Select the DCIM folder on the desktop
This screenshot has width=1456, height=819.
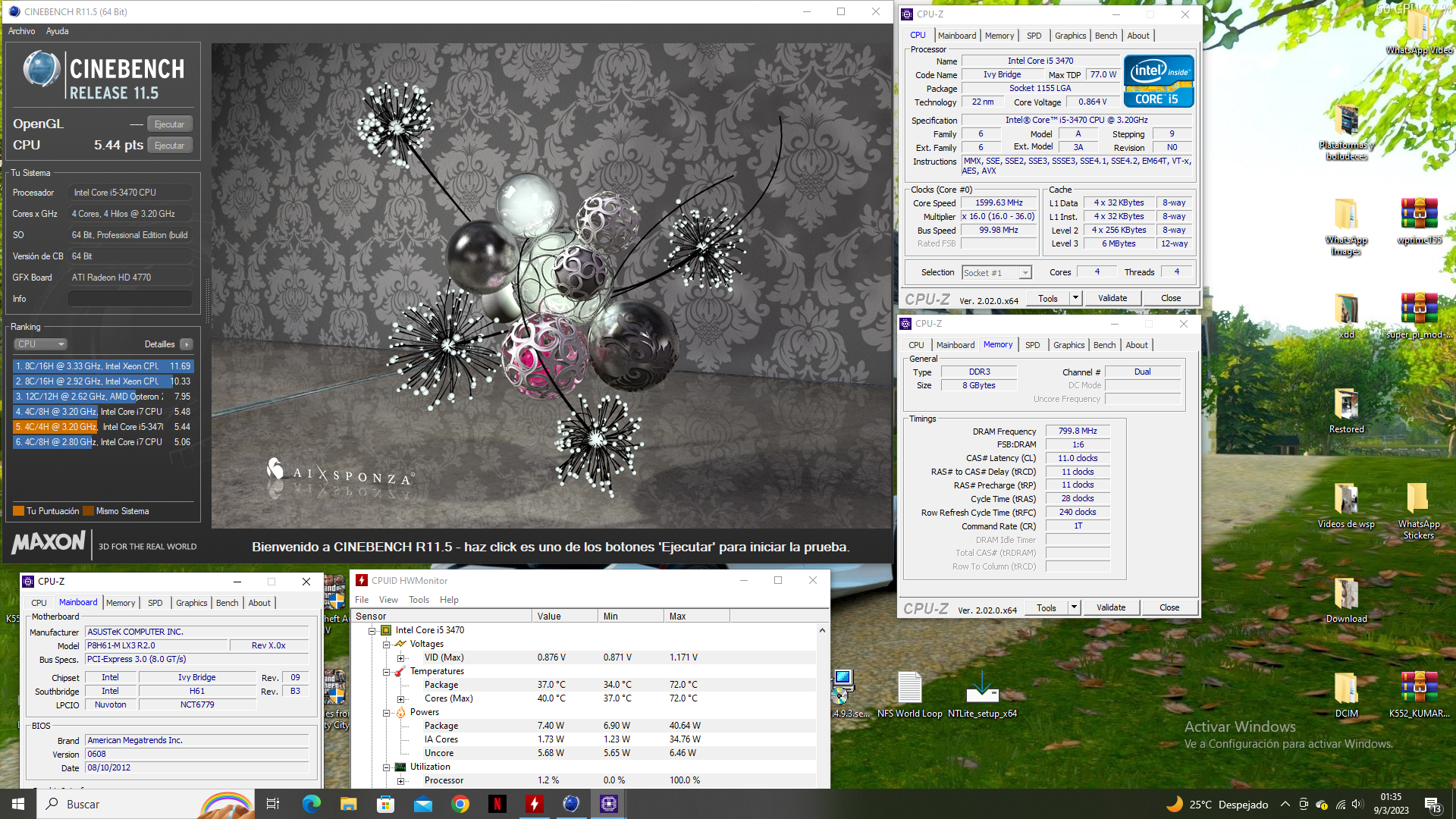pos(1346,695)
